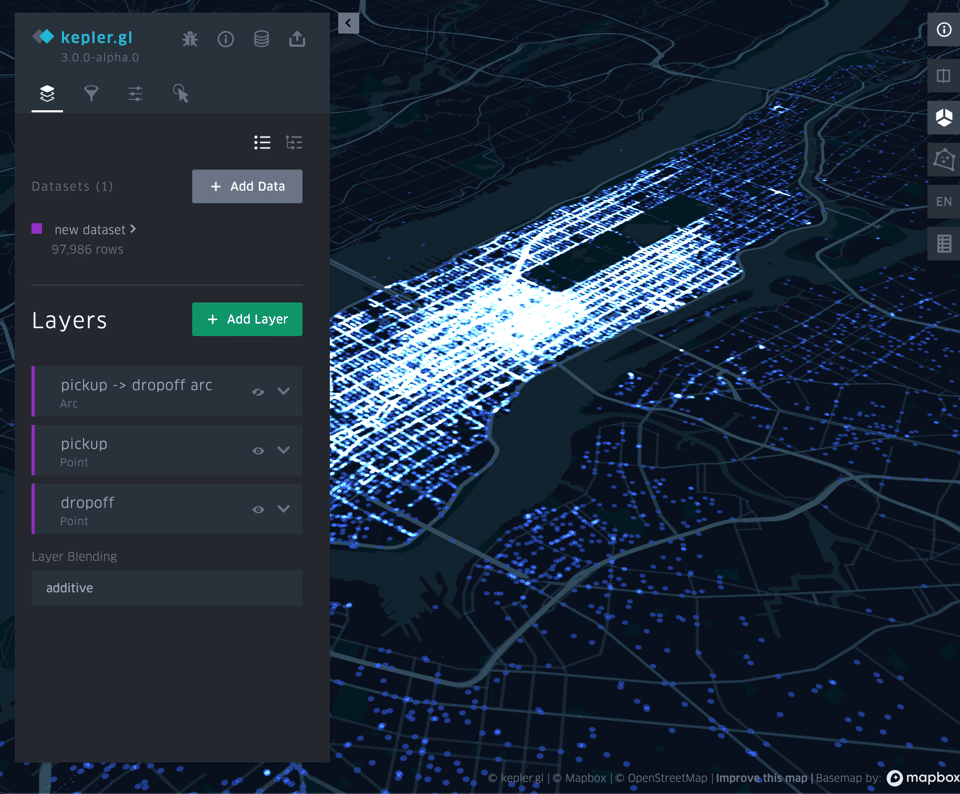Open the cloud storage database icon

(261, 39)
